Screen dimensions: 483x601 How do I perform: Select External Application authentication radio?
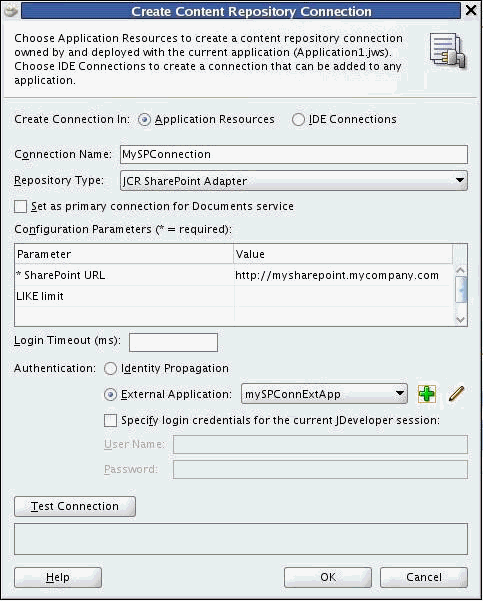[110, 394]
